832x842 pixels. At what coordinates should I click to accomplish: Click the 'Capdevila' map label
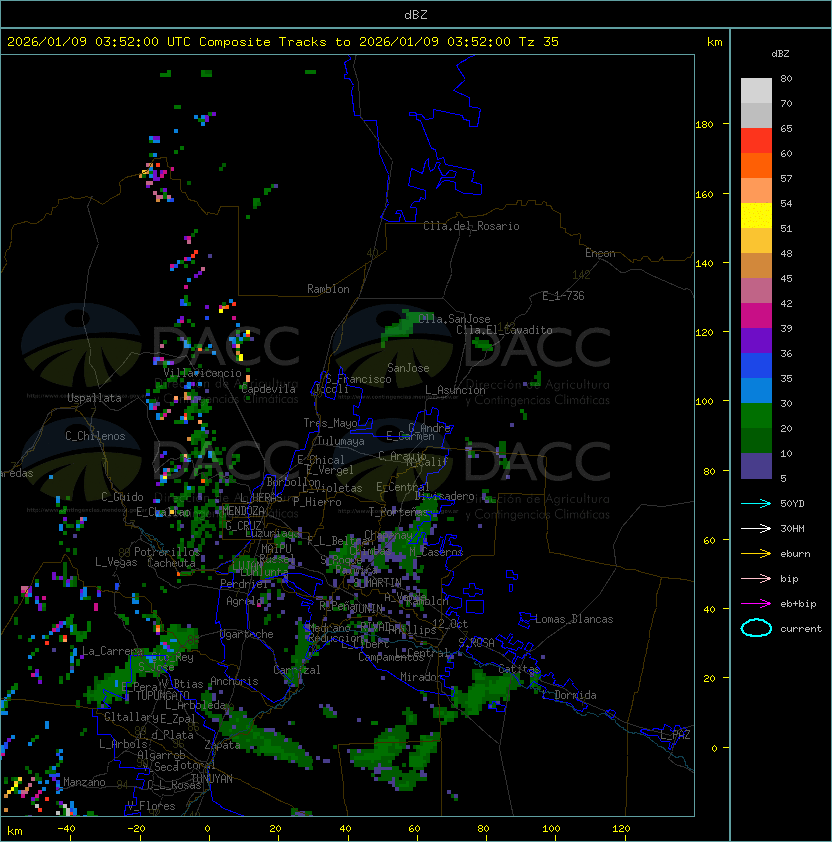268,389
